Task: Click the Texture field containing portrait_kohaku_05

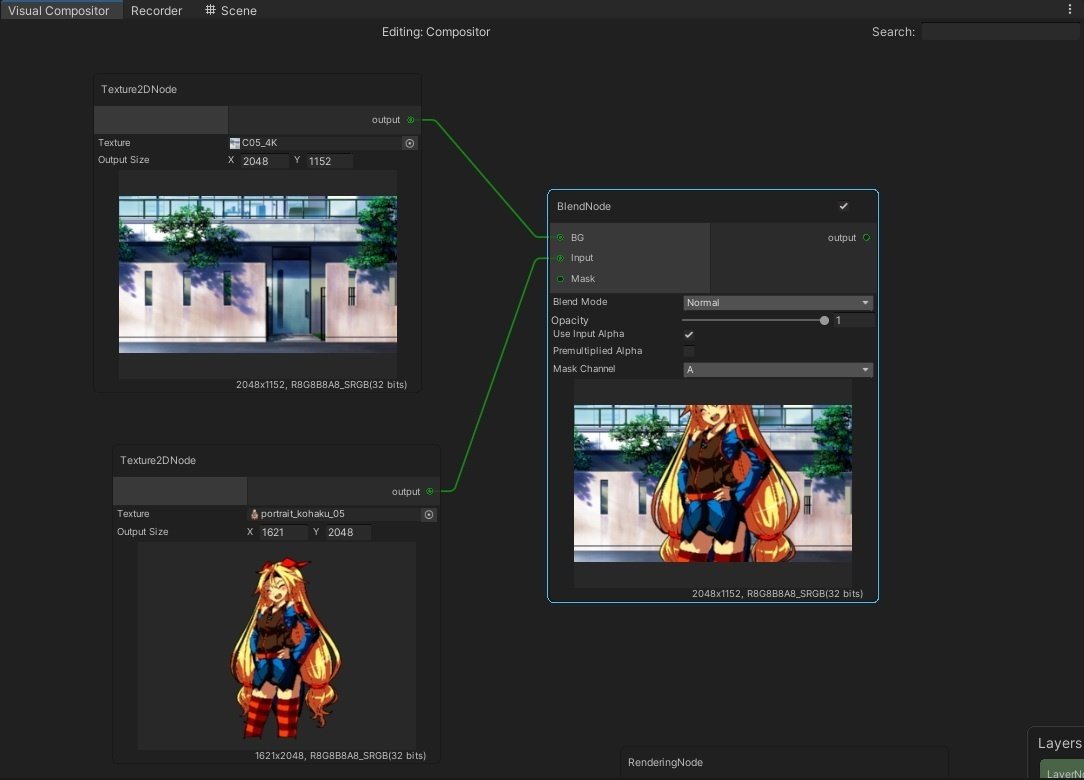Action: tap(342, 514)
